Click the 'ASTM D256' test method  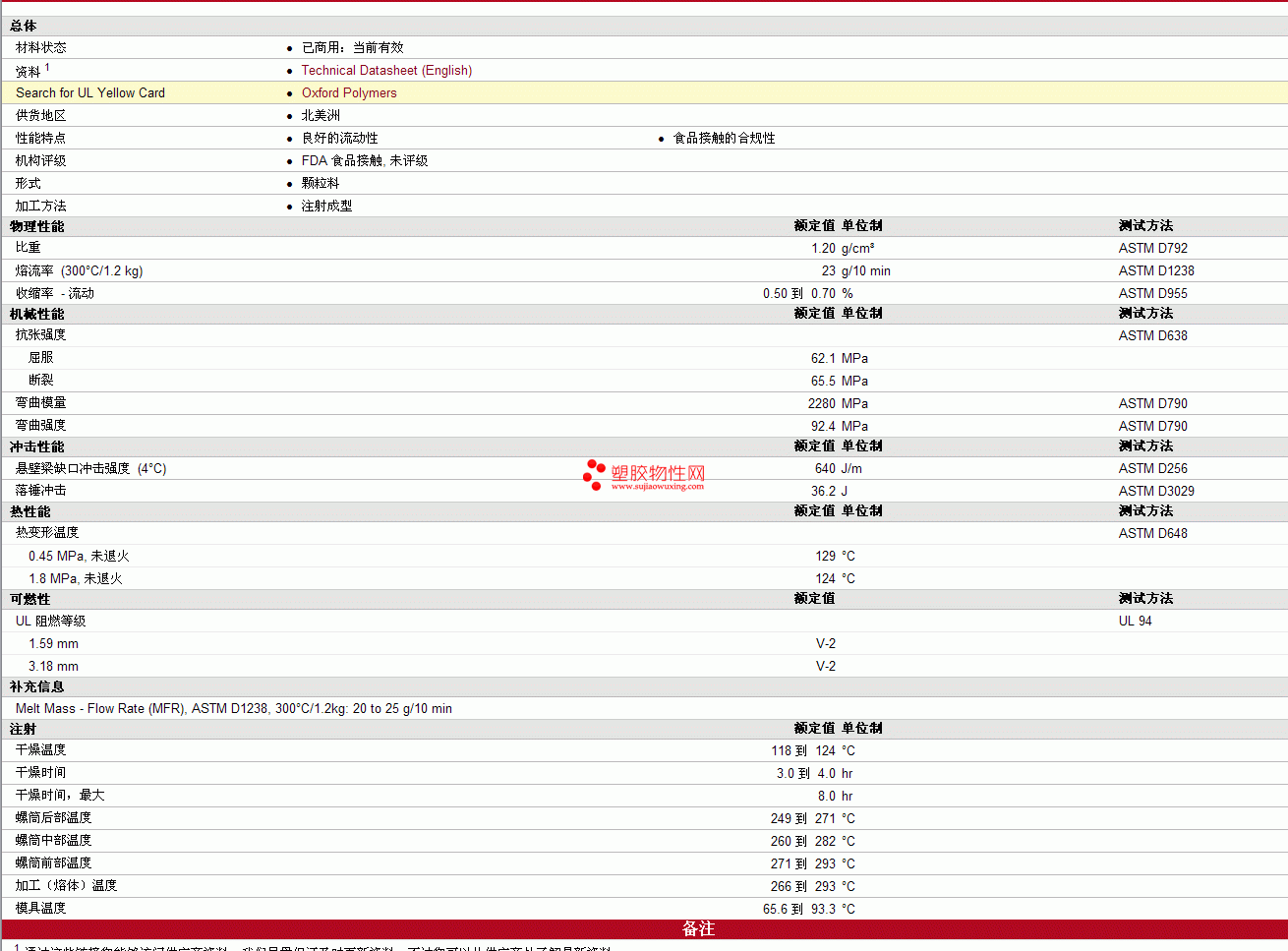1153,469
